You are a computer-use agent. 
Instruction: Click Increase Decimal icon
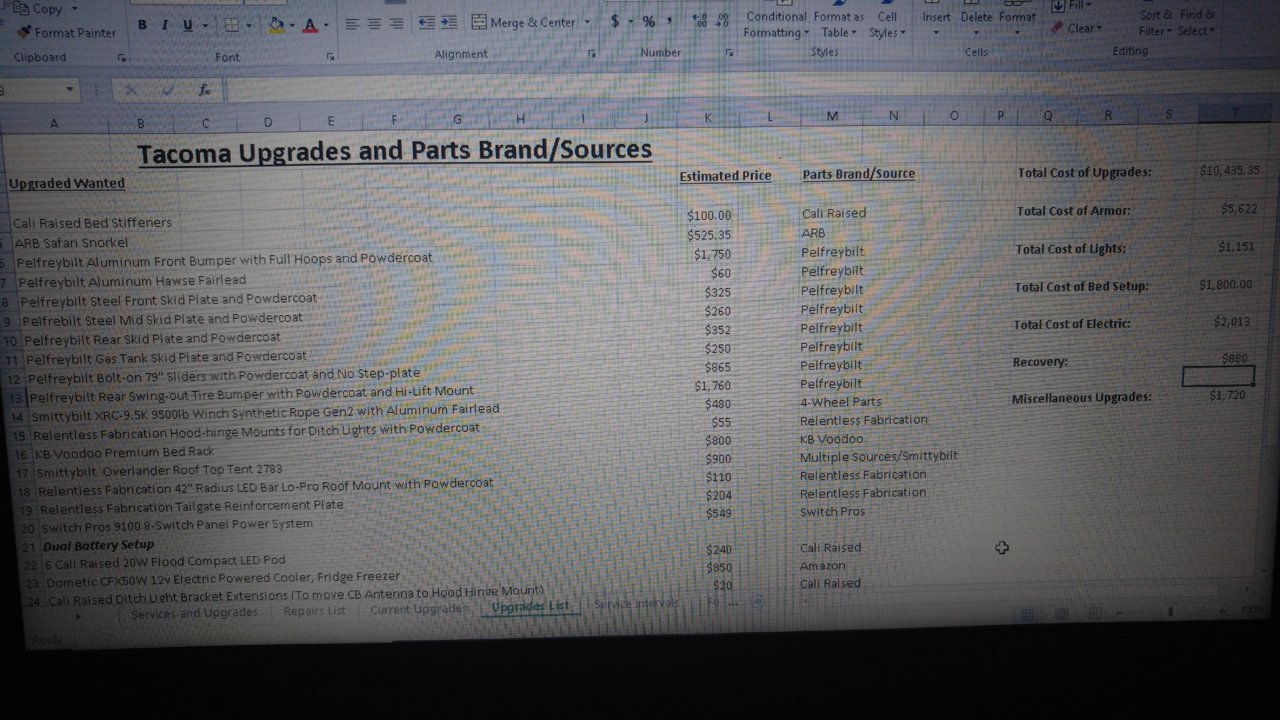point(699,20)
